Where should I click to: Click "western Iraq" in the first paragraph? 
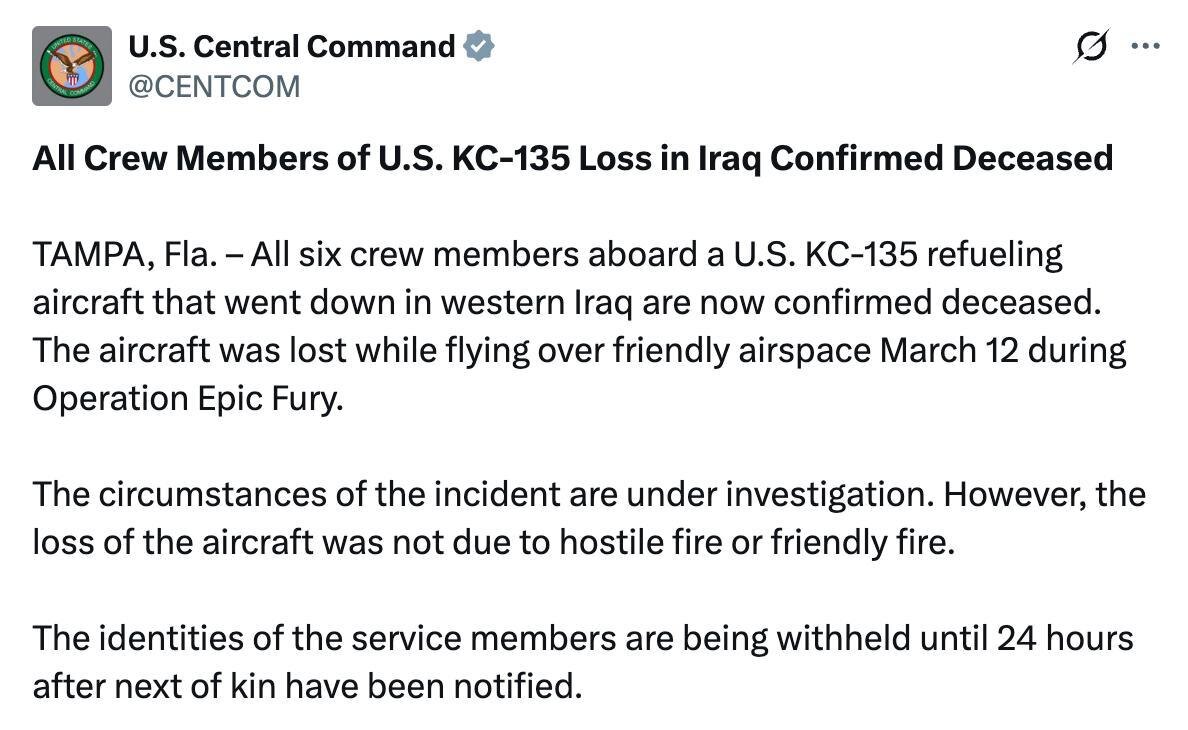515,302
